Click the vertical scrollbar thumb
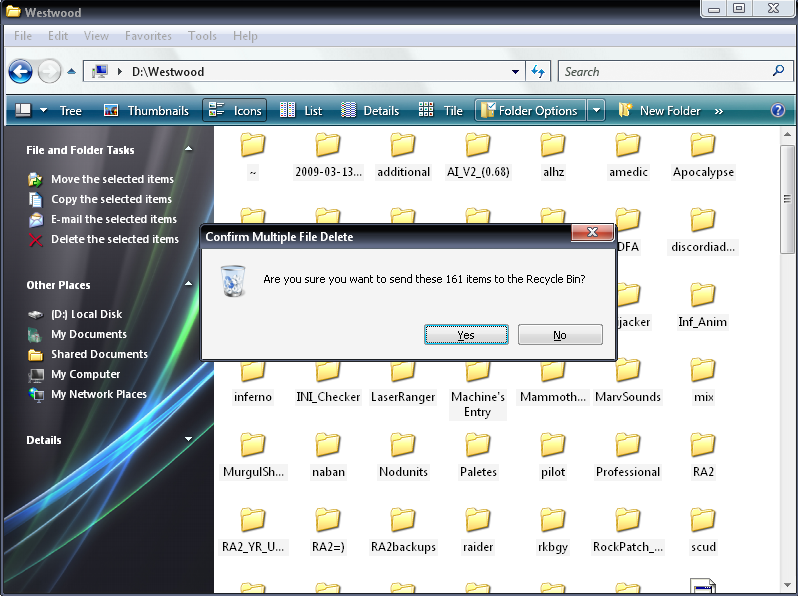 787,198
